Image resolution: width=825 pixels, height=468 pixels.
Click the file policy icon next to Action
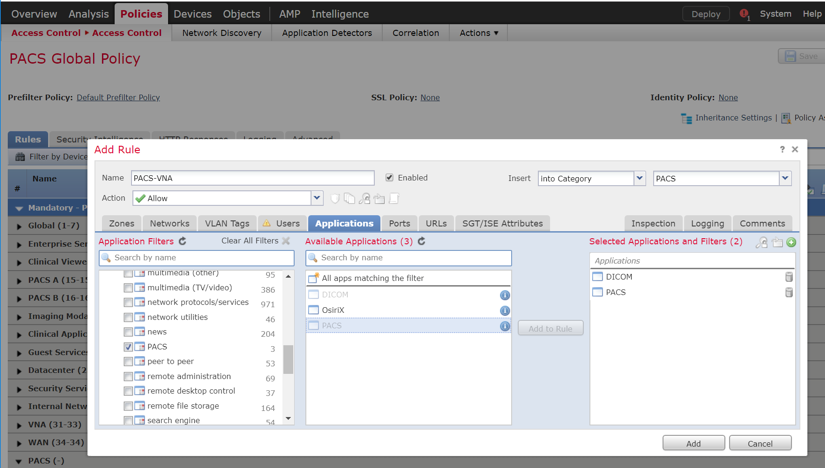[x=349, y=198]
